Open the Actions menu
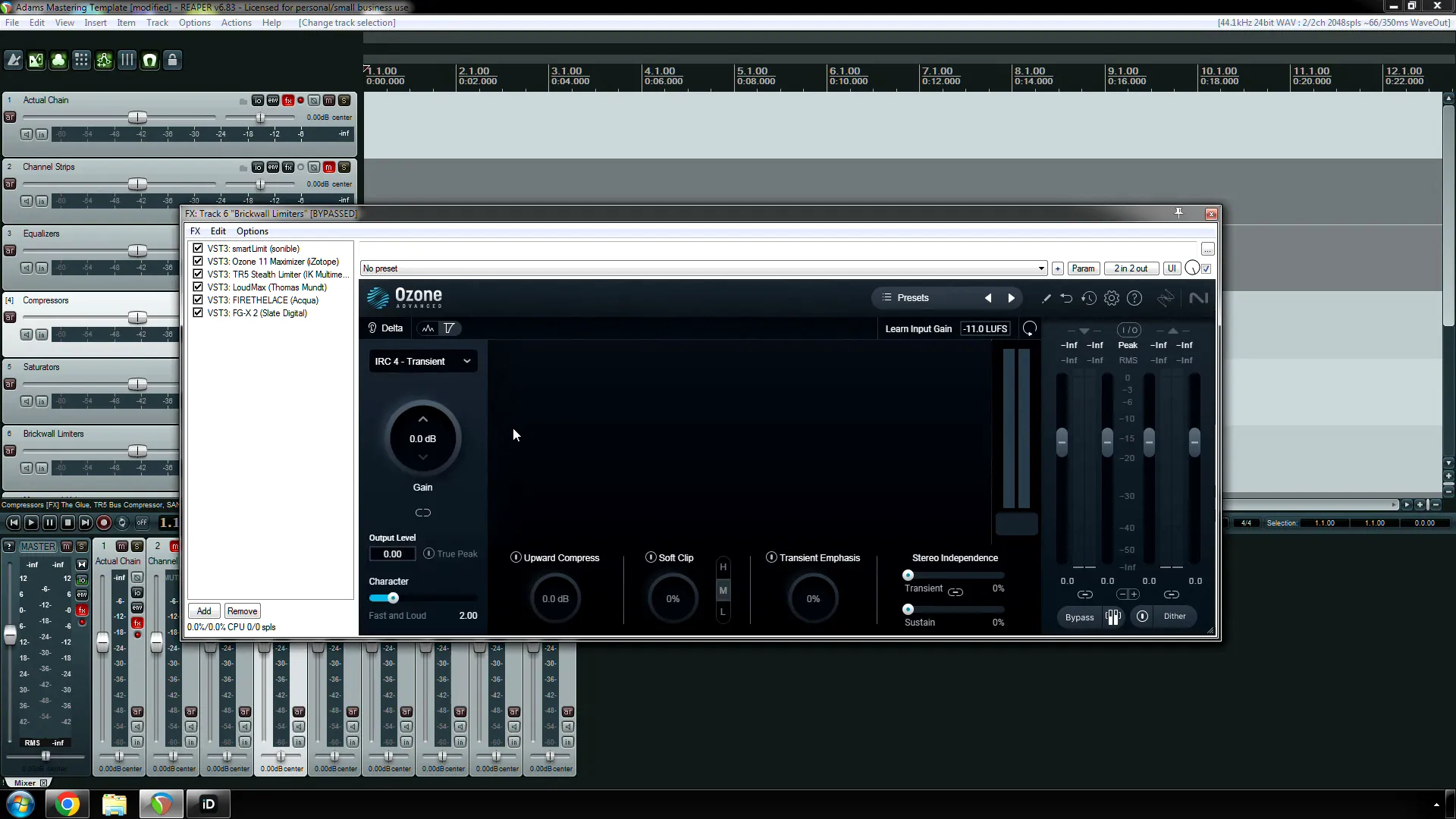This screenshot has height=819, width=1456. click(x=236, y=23)
